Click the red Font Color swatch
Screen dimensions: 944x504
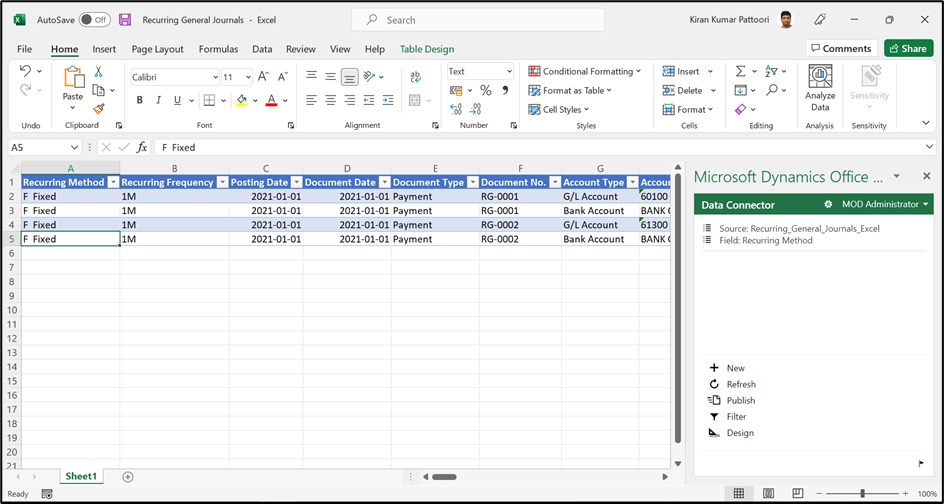click(272, 100)
